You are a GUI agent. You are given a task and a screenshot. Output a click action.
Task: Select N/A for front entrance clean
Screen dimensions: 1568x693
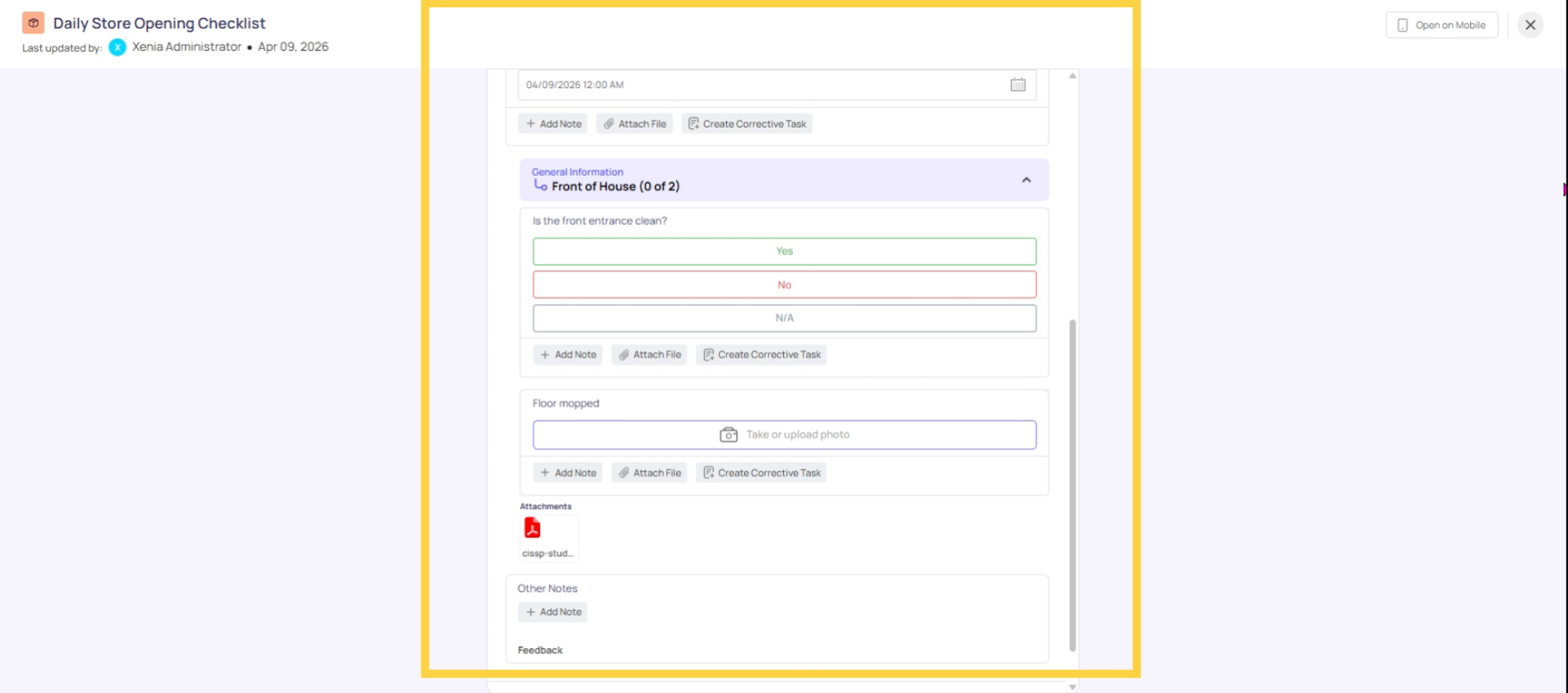click(784, 318)
